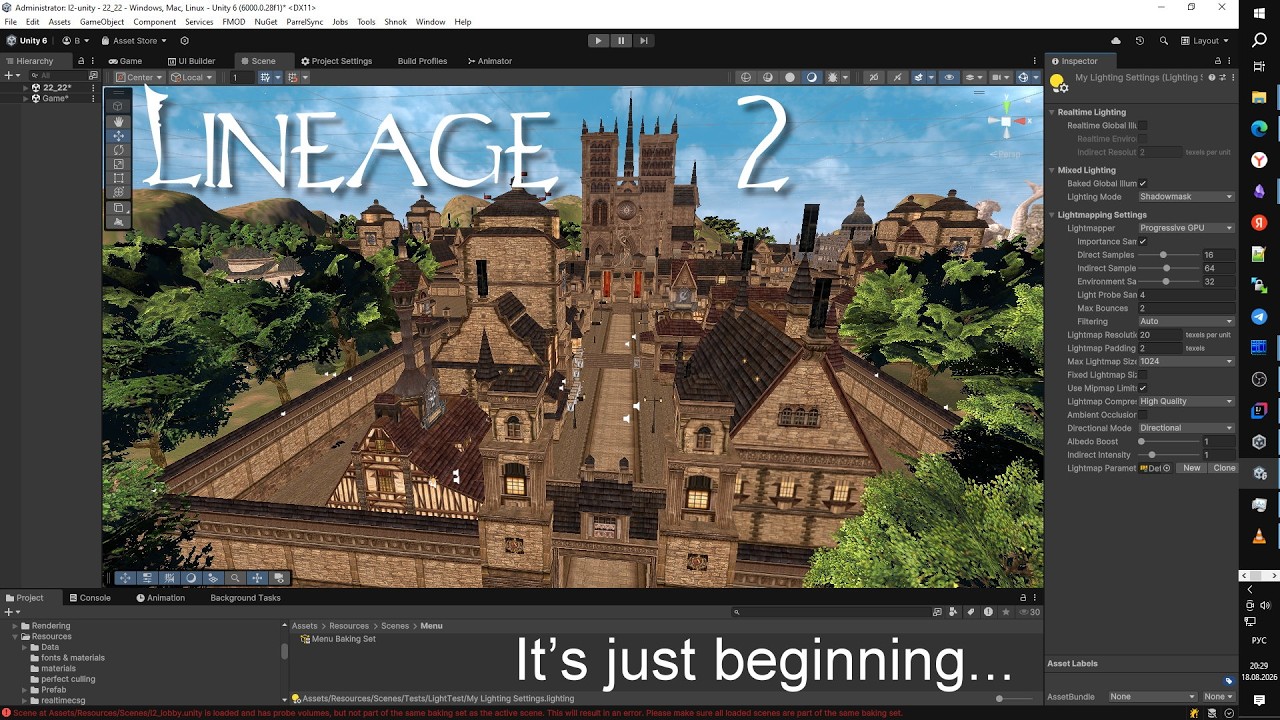The image size is (1280, 720).
Task: Select the Rect transform tool
Action: click(x=118, y=178)
